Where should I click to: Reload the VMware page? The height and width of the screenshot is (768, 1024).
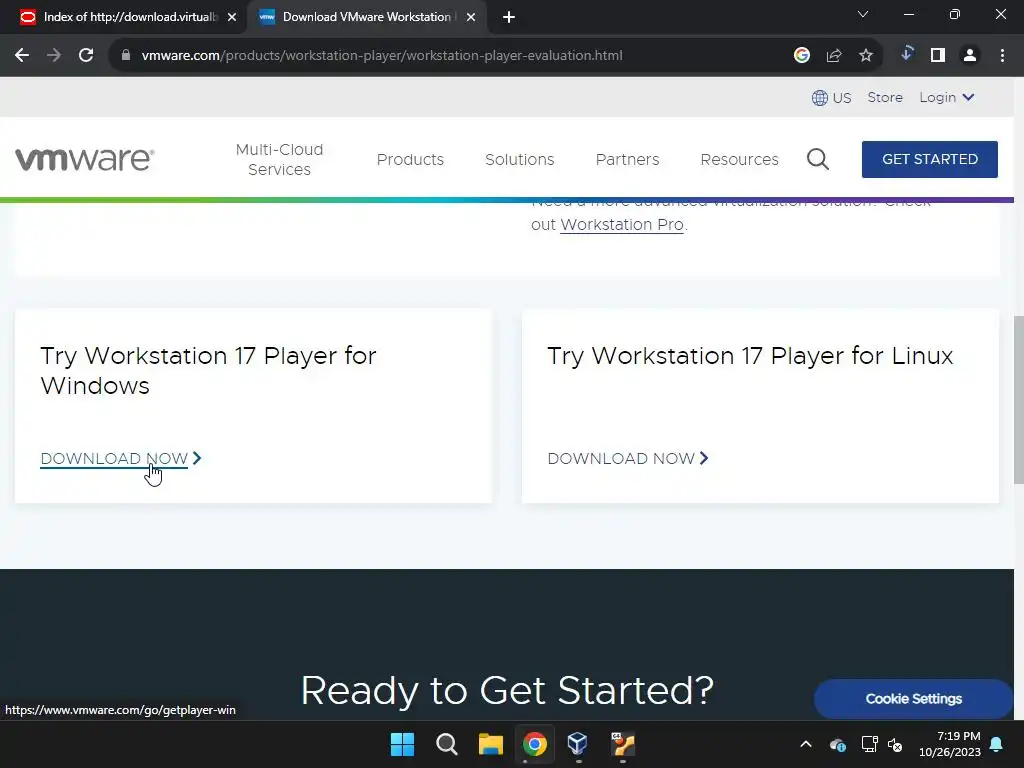[x=86, y=56]
